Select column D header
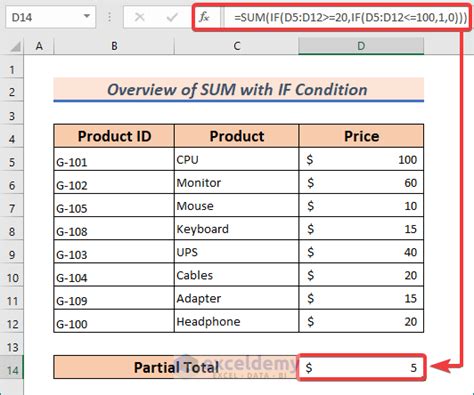This screenshot has height=395, width=474. [x=361, y=46]
